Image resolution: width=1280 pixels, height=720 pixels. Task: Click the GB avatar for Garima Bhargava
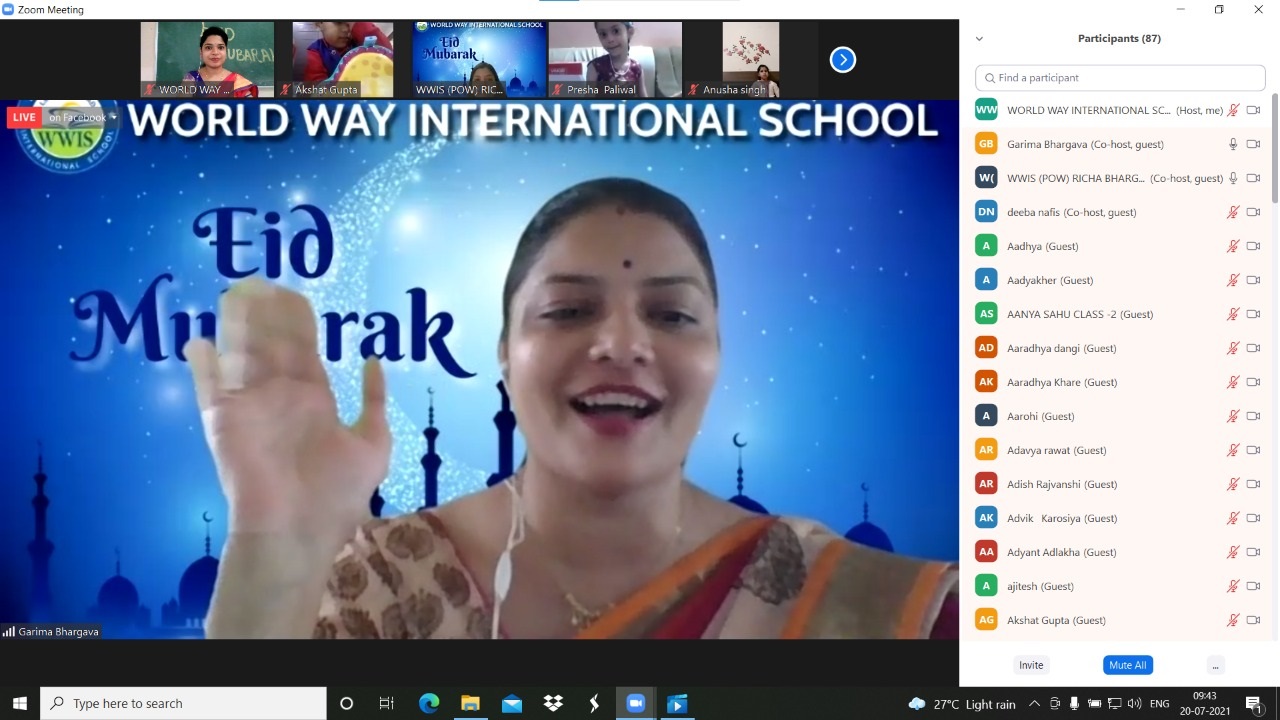coord(986,144)
